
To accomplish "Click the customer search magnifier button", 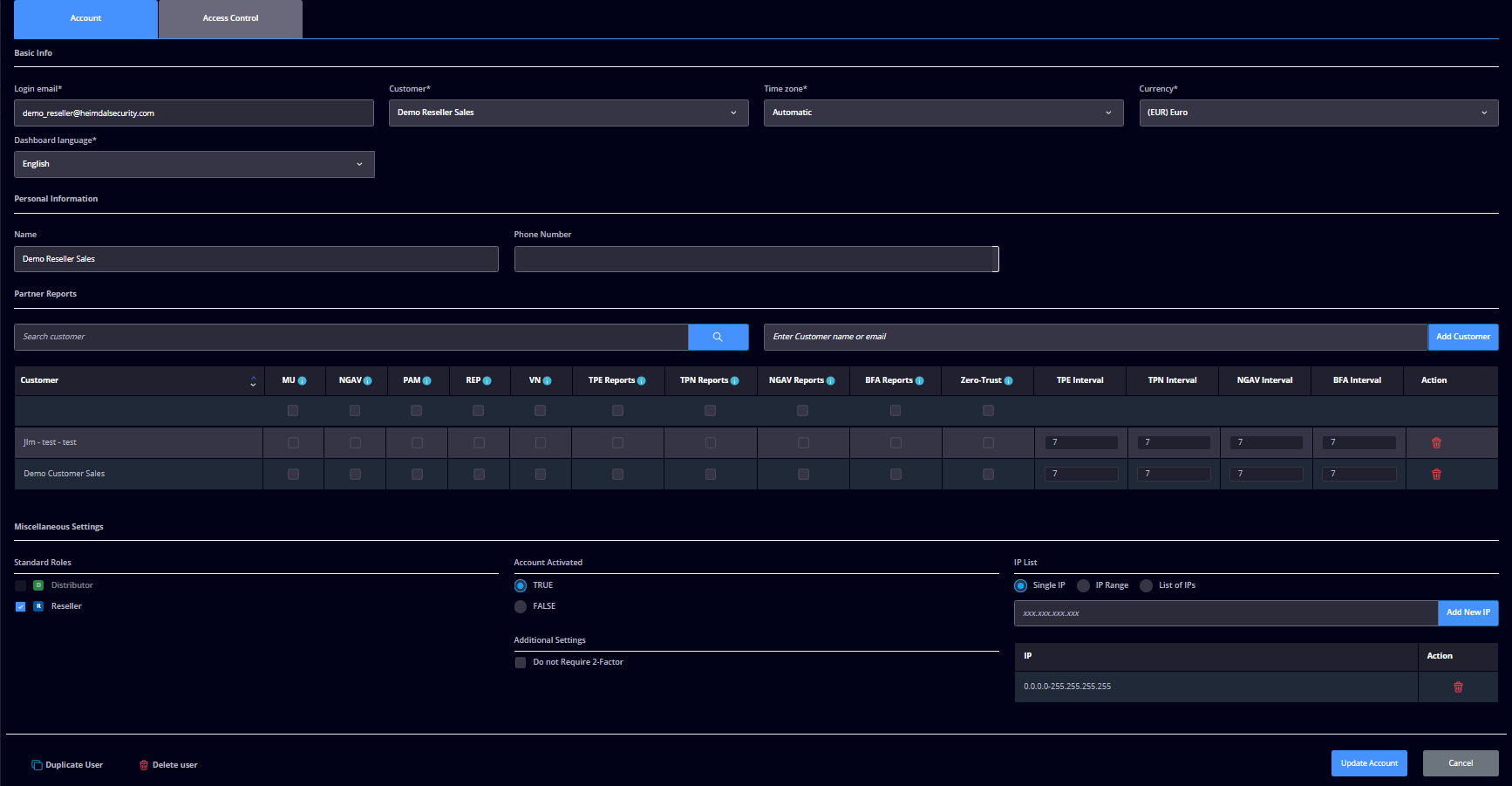I will [718, 337].
